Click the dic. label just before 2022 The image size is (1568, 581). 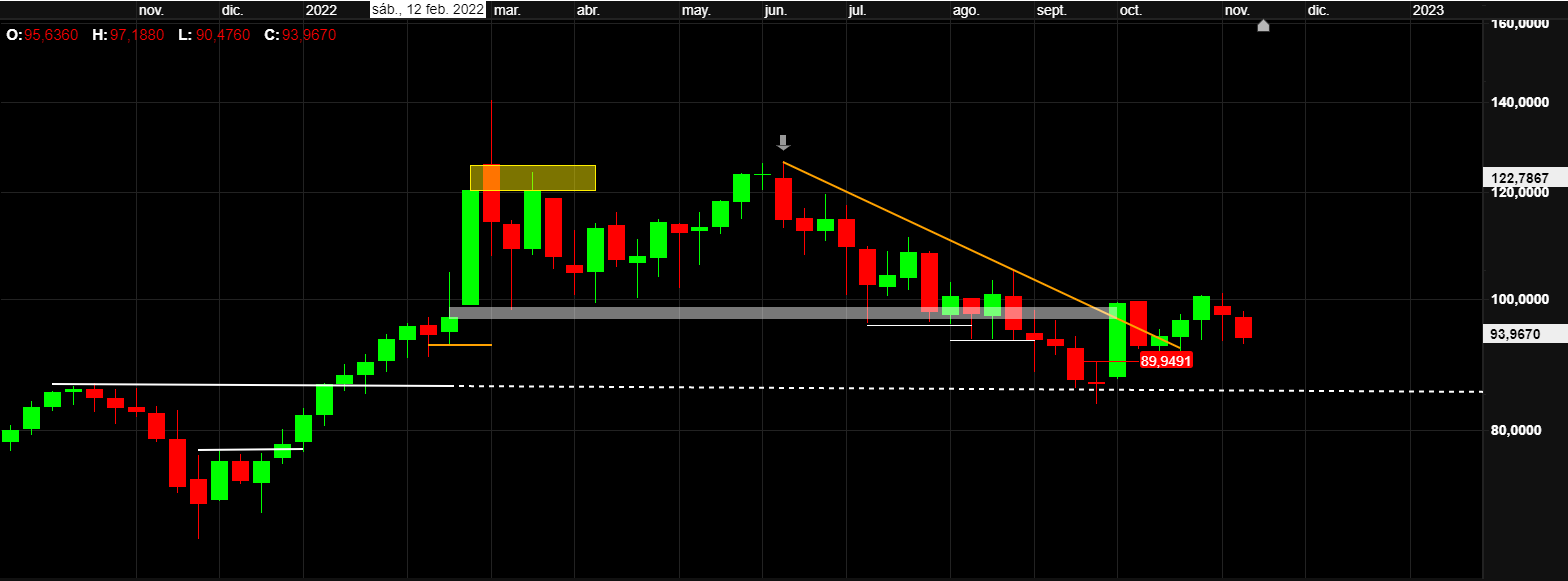point(232,10)
